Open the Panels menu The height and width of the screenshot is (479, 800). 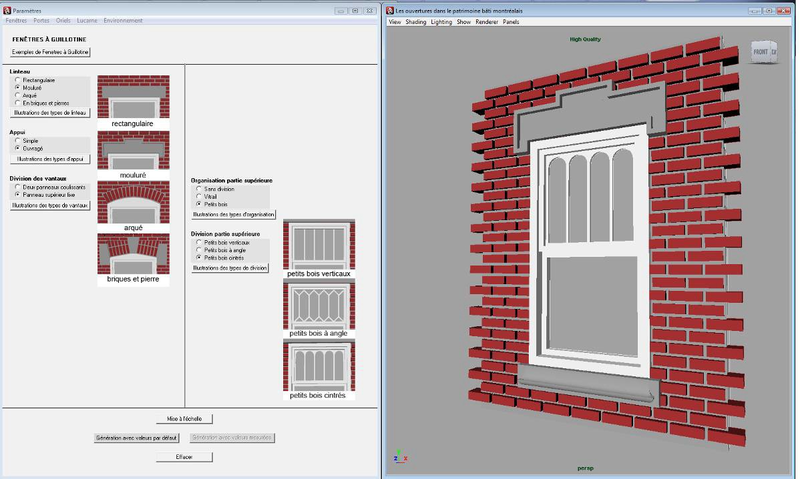[511, 22]
